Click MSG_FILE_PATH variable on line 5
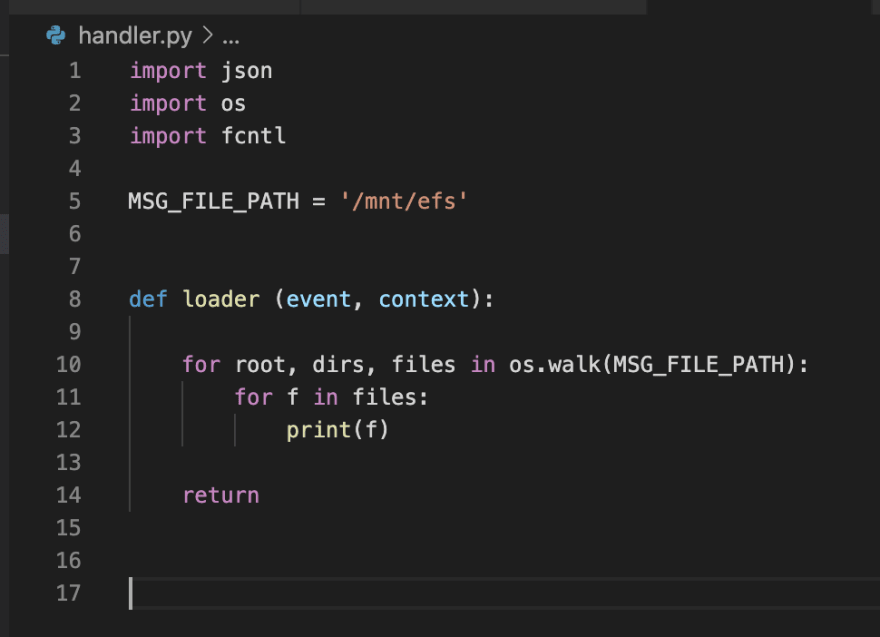This screenshot has height=637, width=880. [214, 201]
